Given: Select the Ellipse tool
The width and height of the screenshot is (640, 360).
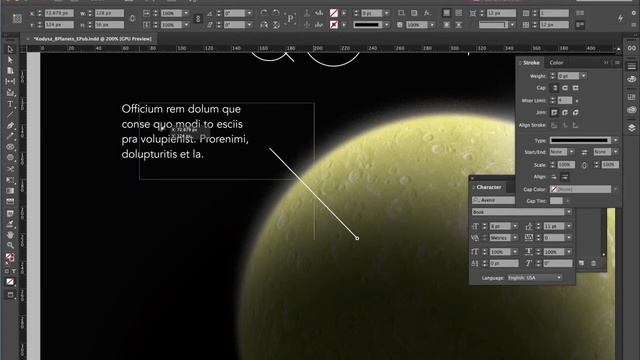Looking at the screenshot, I should click(x=10, y=158).
